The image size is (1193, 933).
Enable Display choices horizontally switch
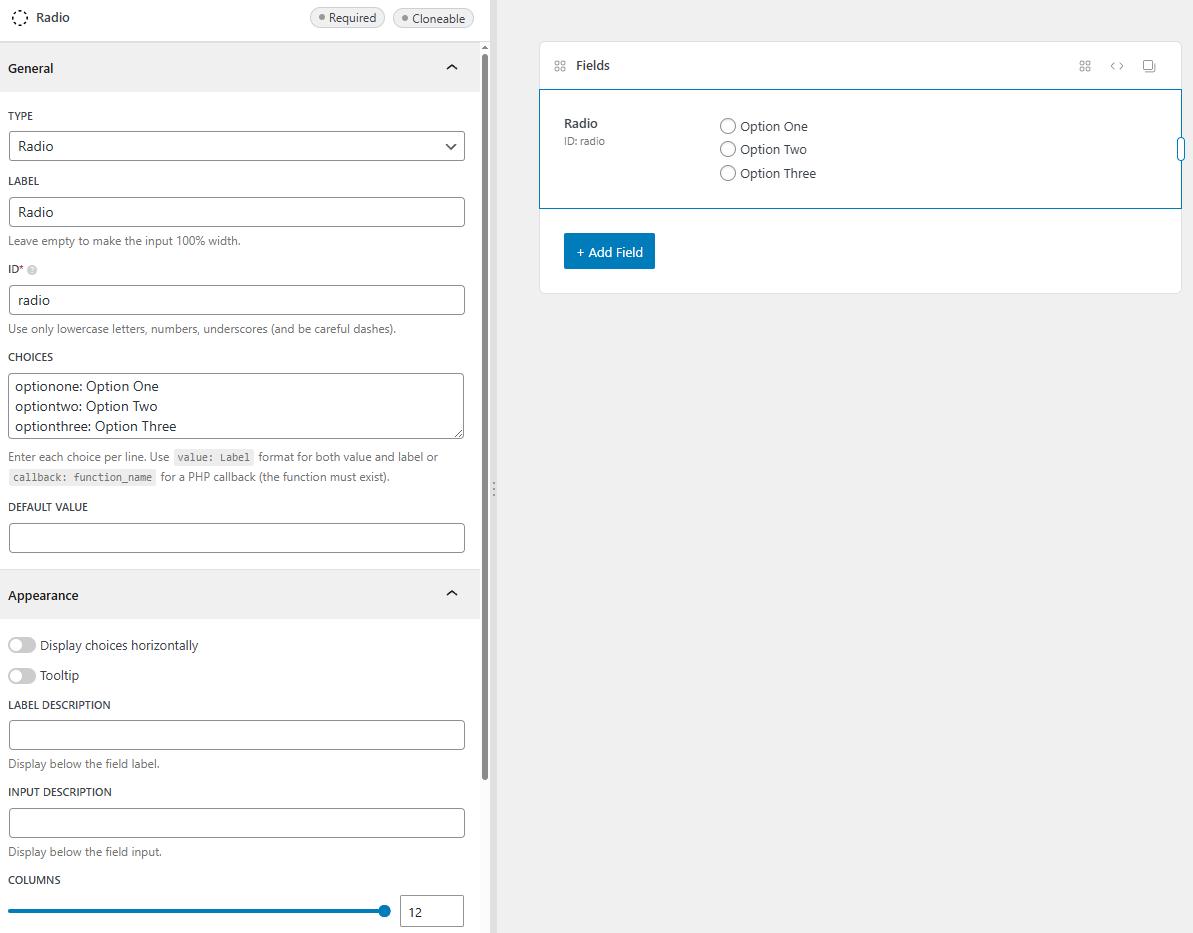[x=22, y=645]
